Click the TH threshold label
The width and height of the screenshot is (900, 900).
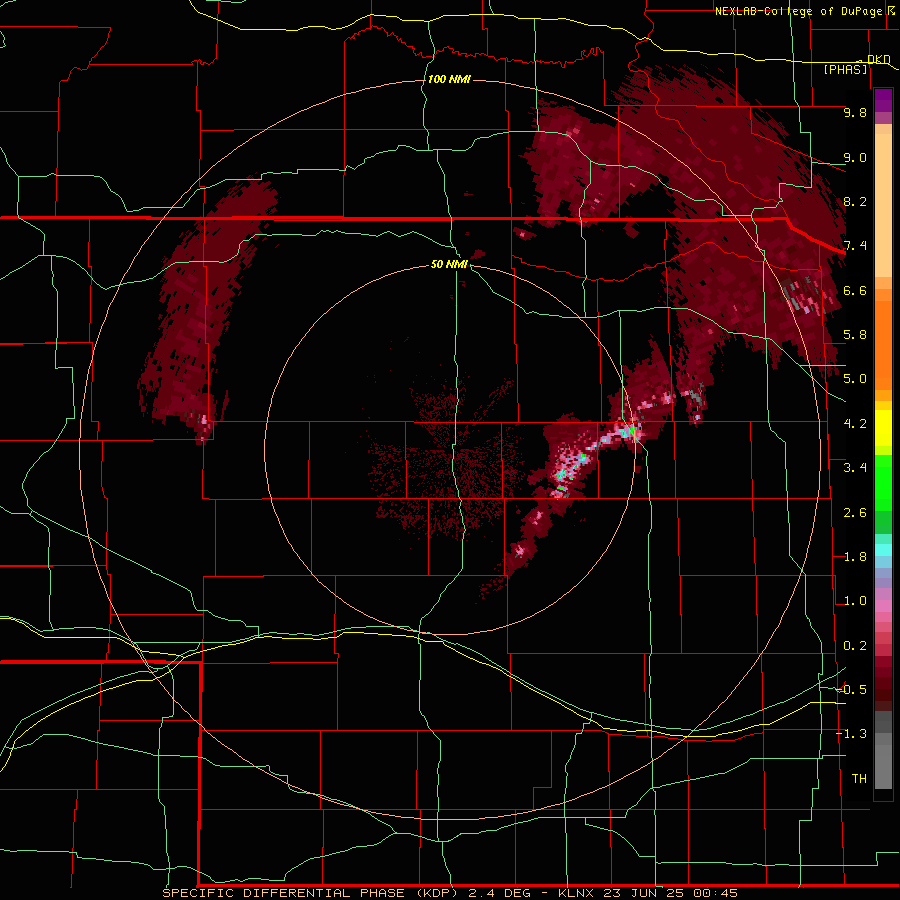pyautogui.click(x=859, y=779)
